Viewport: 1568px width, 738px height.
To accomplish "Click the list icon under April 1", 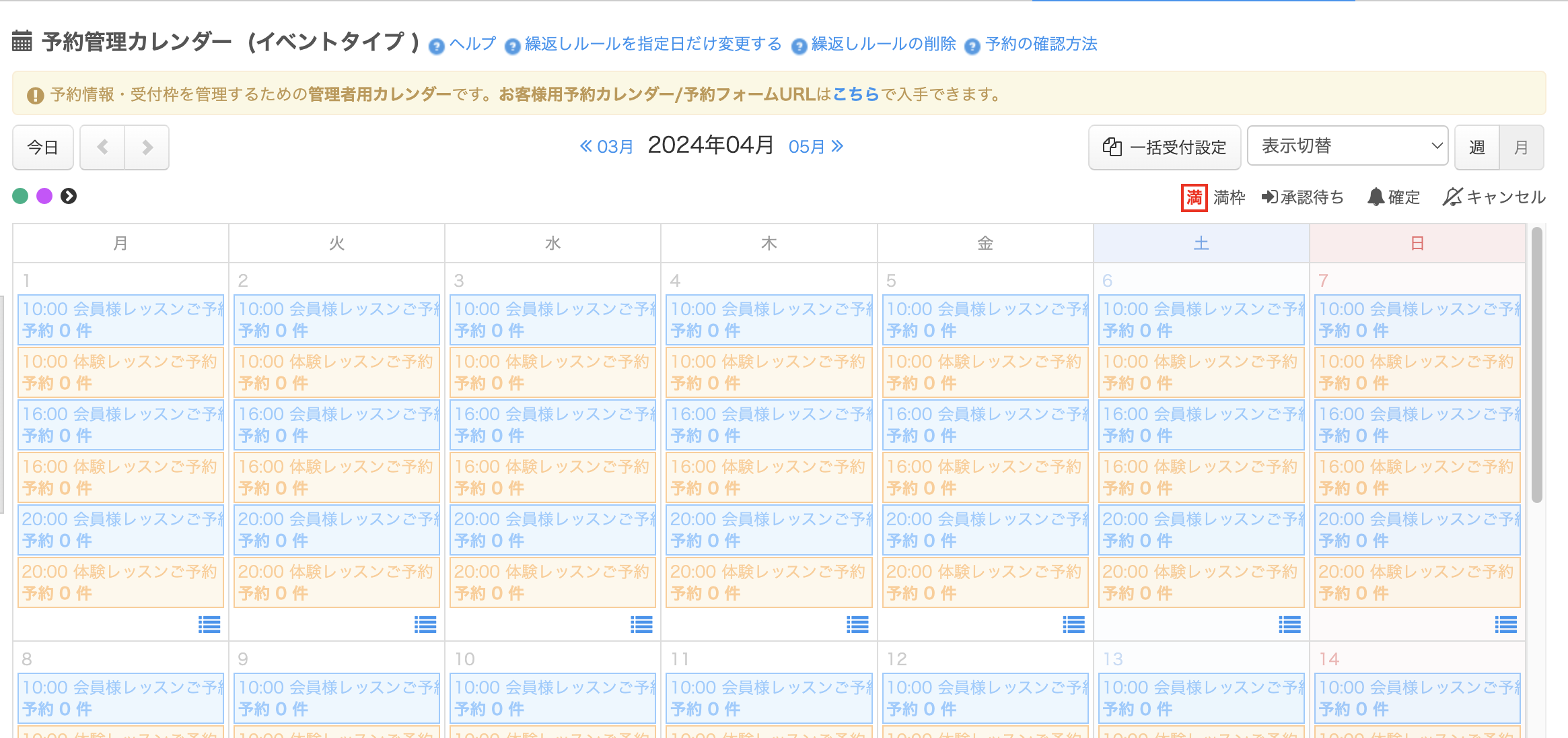I will 209,625.
